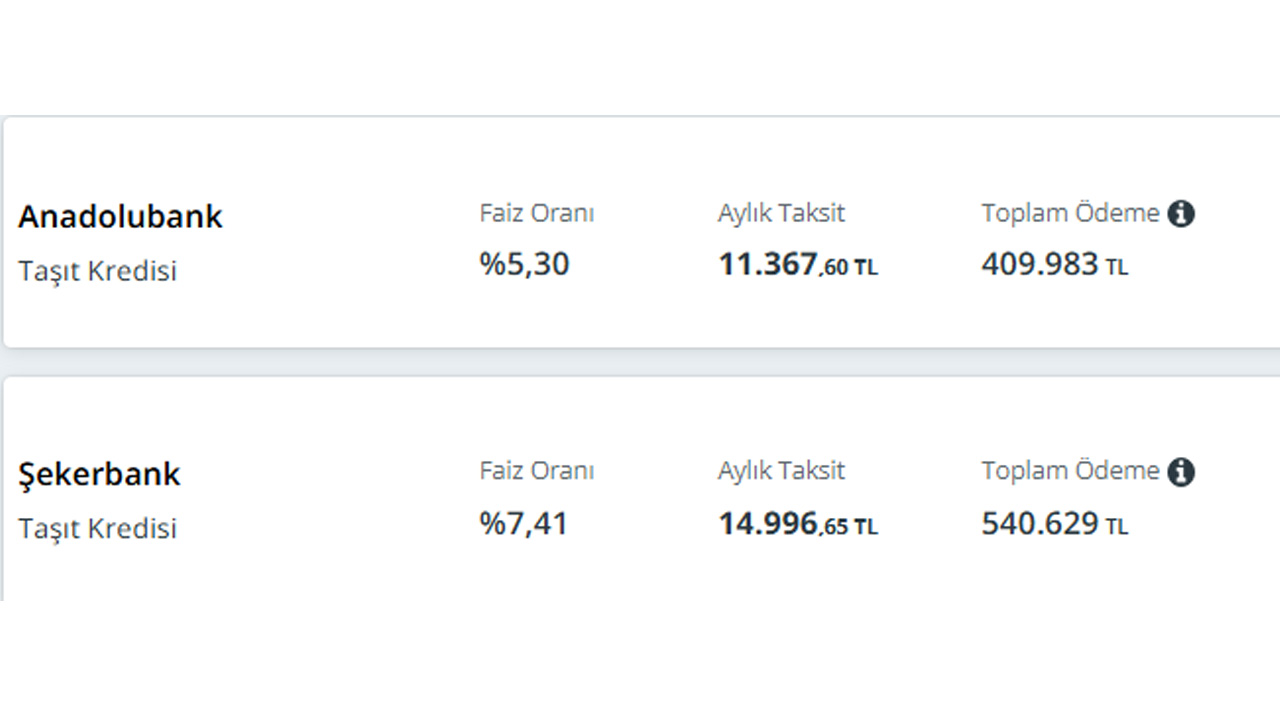Click Anadolubank monthly installment 11.367,60 TL

tap(798, 265)
